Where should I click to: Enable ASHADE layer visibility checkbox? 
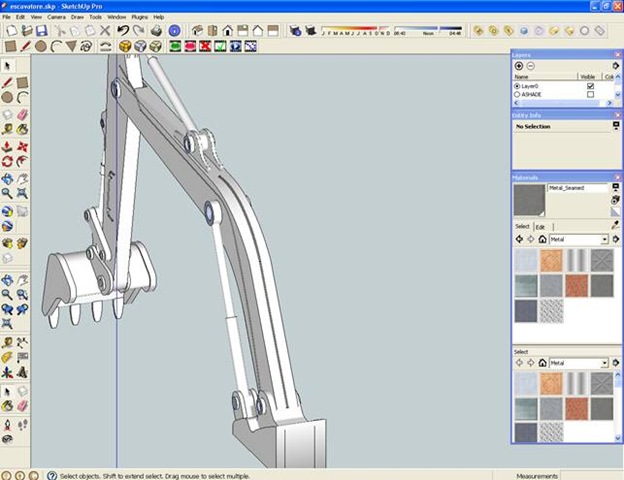pyautogui.click(x=590, y=95)
